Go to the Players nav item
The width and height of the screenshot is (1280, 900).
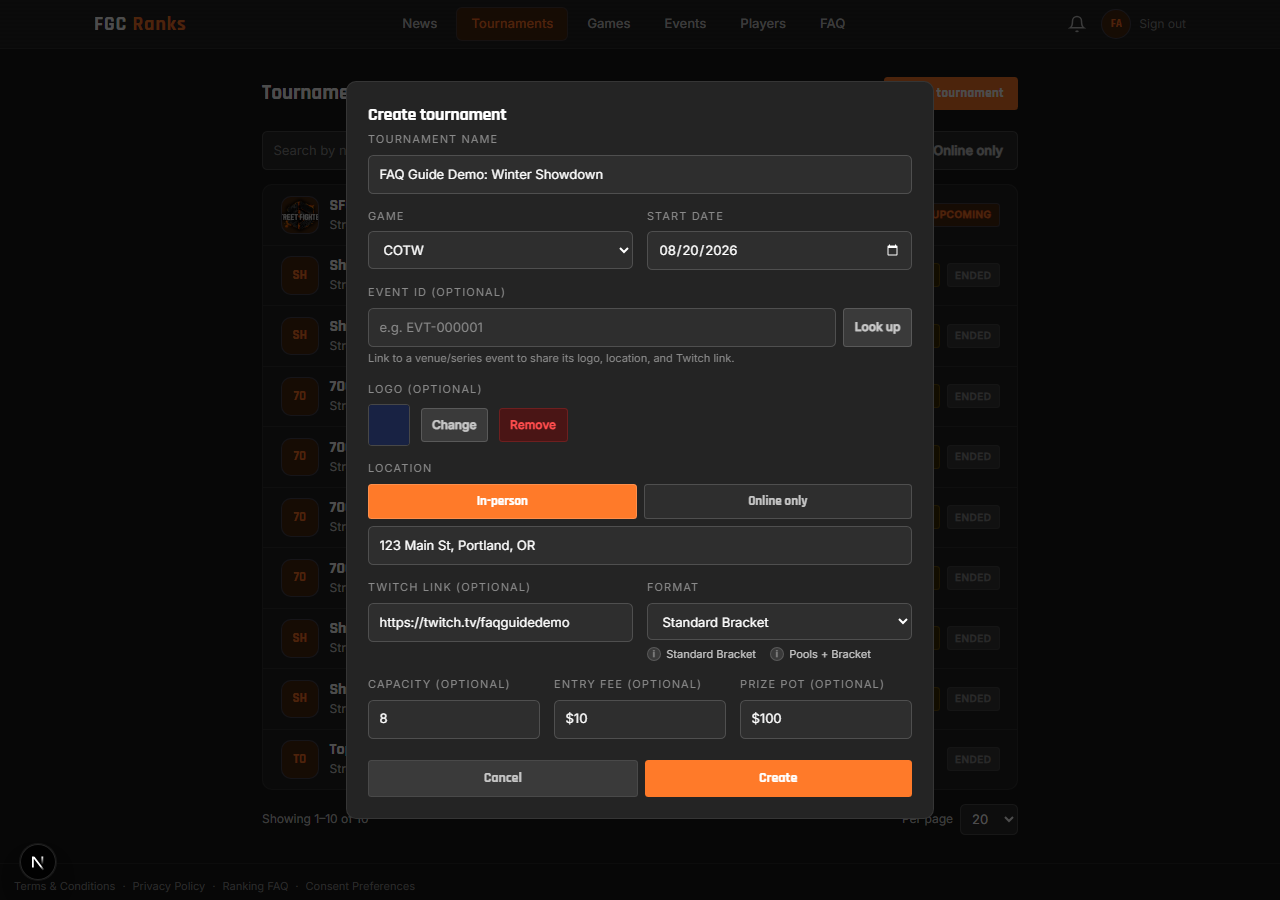763,24
